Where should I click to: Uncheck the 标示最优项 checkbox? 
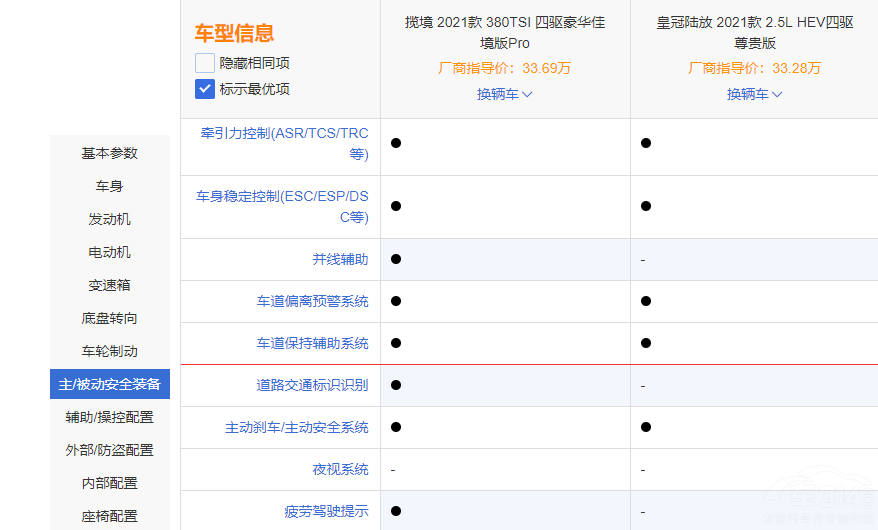[205, 89]
